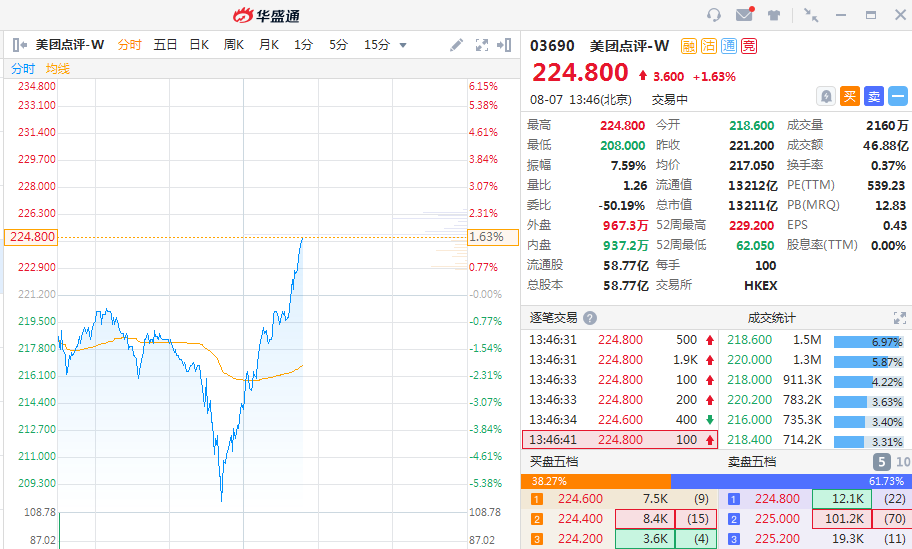This screenshot has width=912, height=549.
Task: Set a price alert bell icon
Action: 826,96
